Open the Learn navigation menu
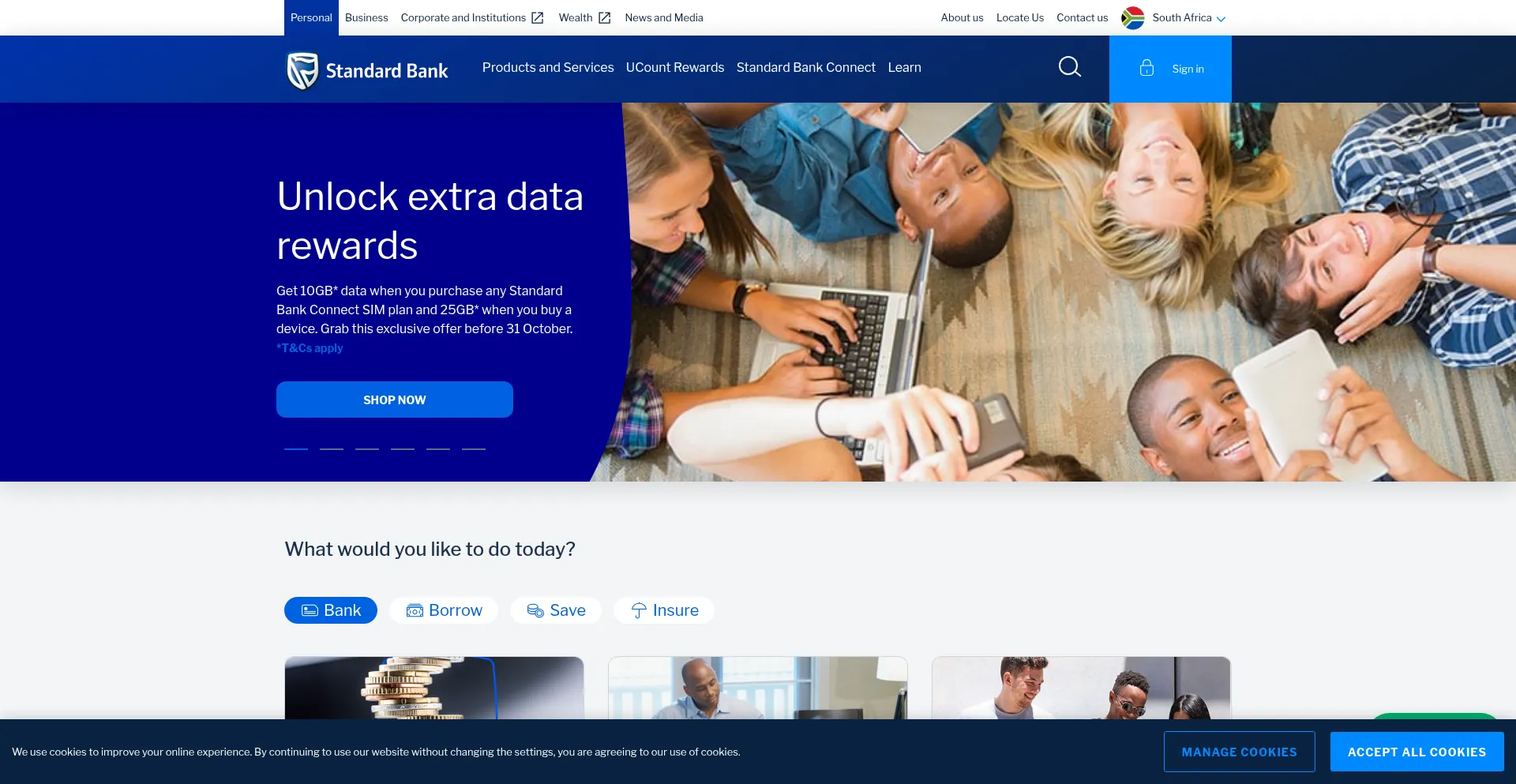The width and height of the screenshot is (1516, 784). (904, 68)
